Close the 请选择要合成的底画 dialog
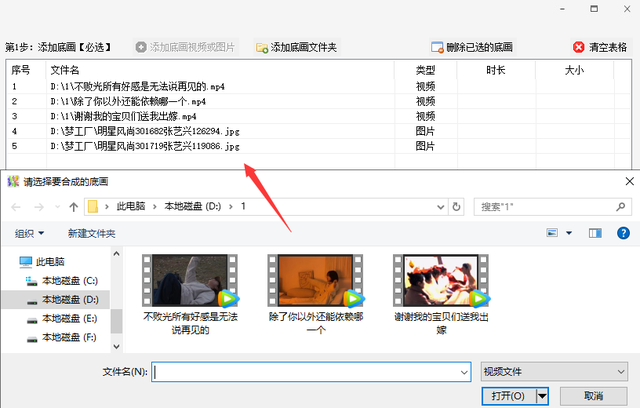Image resolution: width=640 pixels, height=408 pixels. point(630,181)
